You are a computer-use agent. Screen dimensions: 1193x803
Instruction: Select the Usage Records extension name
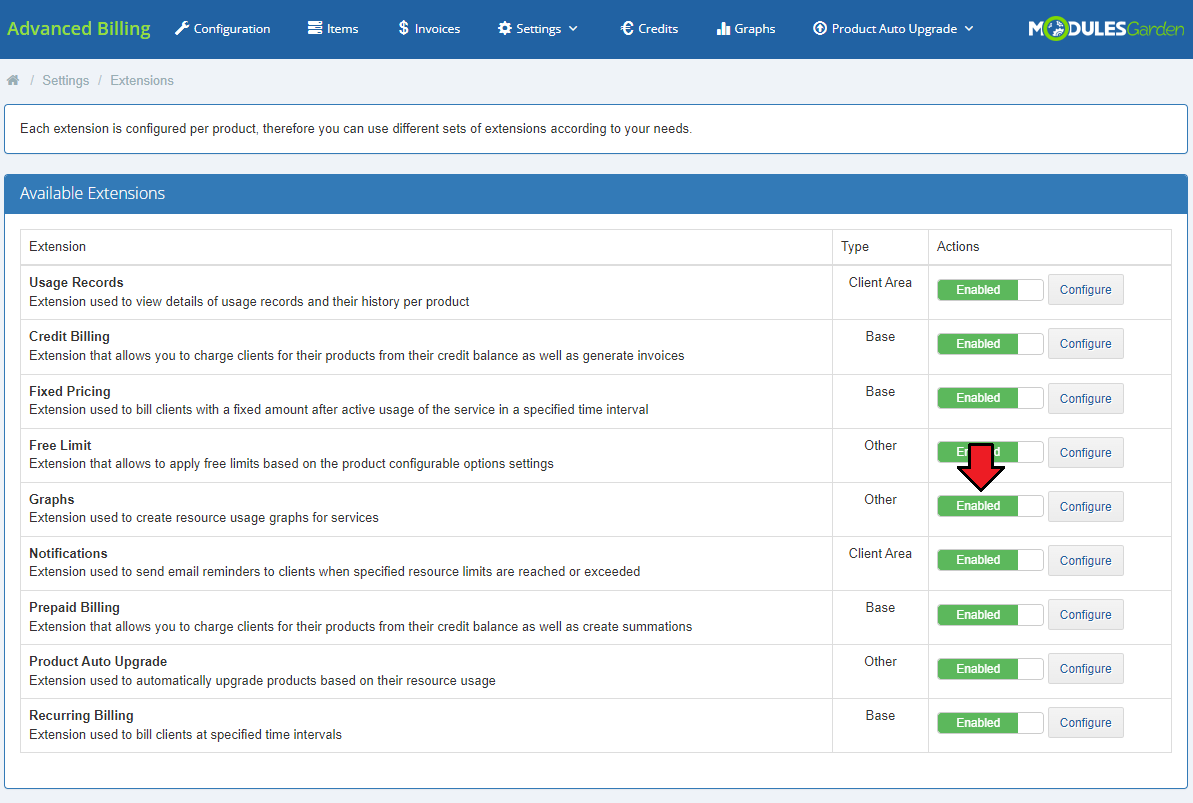76,282
